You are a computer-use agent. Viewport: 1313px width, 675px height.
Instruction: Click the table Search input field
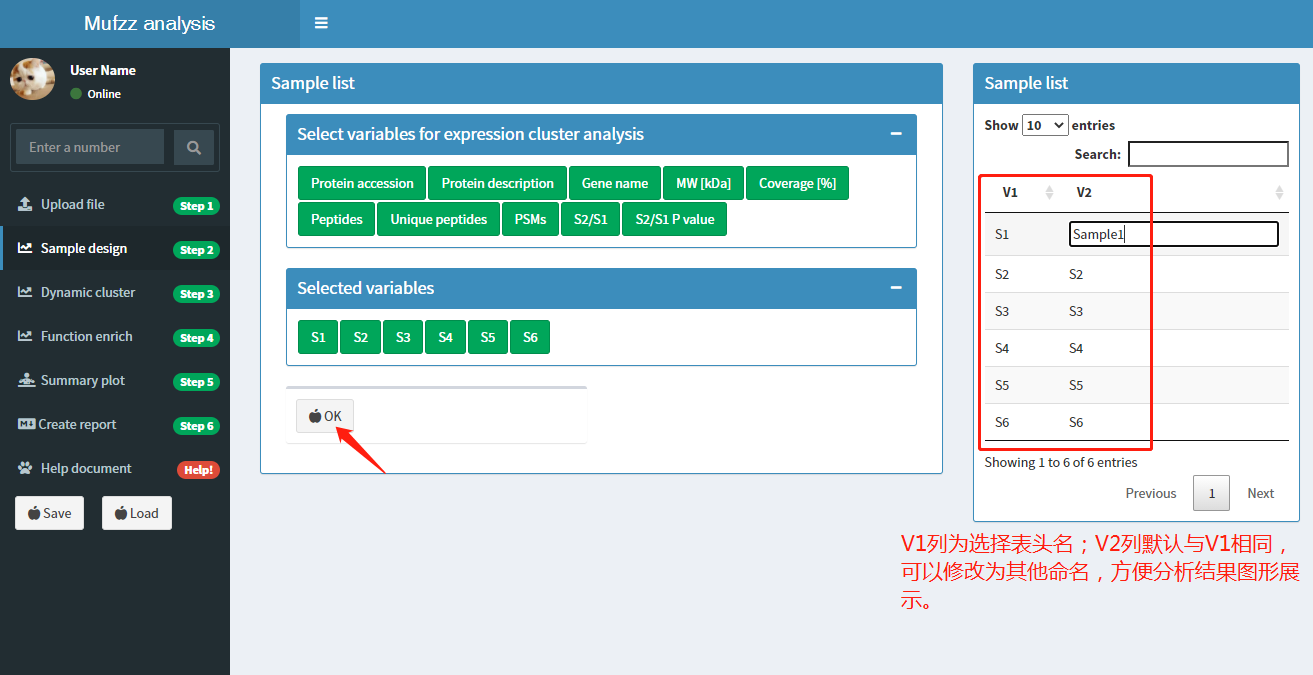pyautogui.click(x=1208, y=154)
